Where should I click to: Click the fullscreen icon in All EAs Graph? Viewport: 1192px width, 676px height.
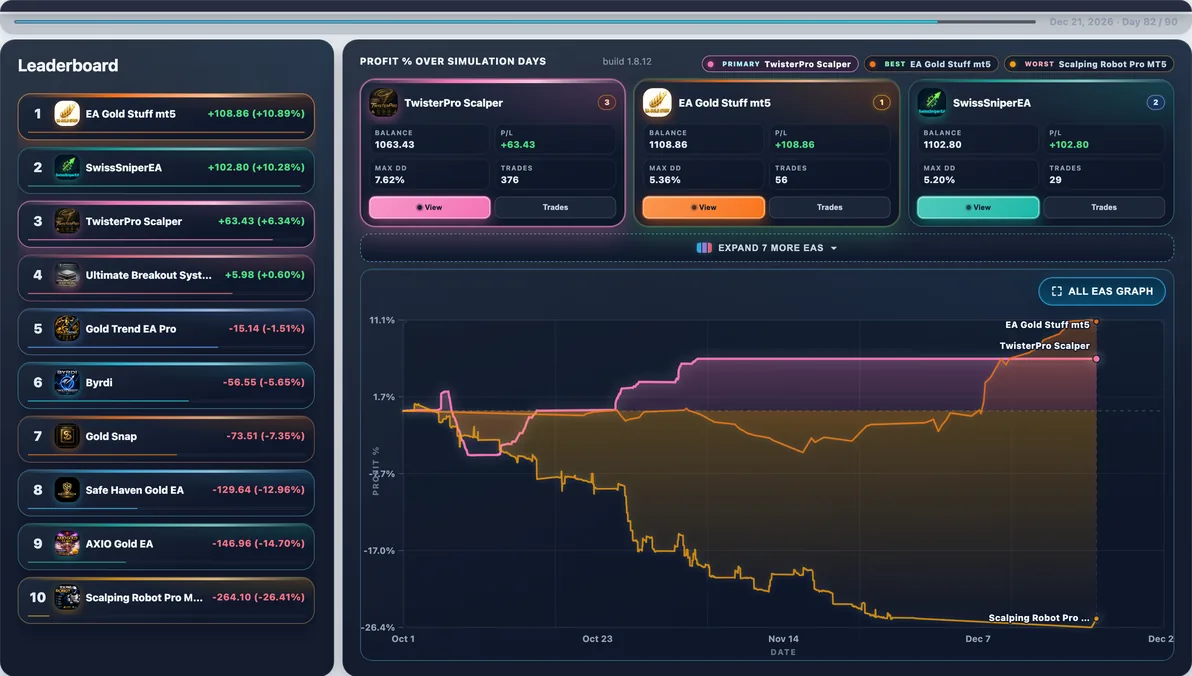(1057, 291)
